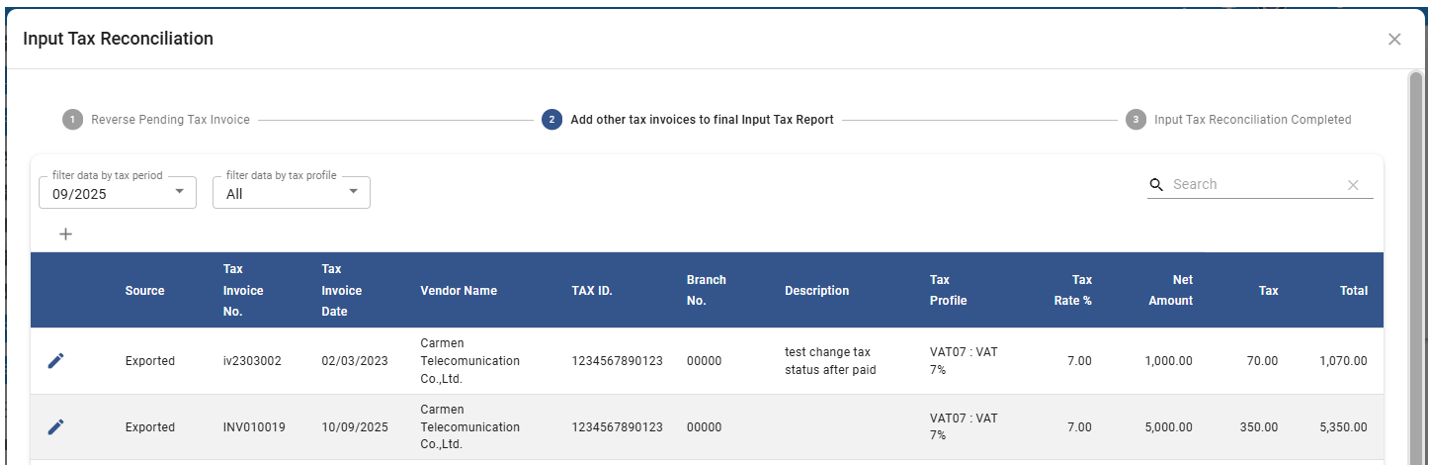
Task: Type in the Search input field
Action: tap(1255, 185)
